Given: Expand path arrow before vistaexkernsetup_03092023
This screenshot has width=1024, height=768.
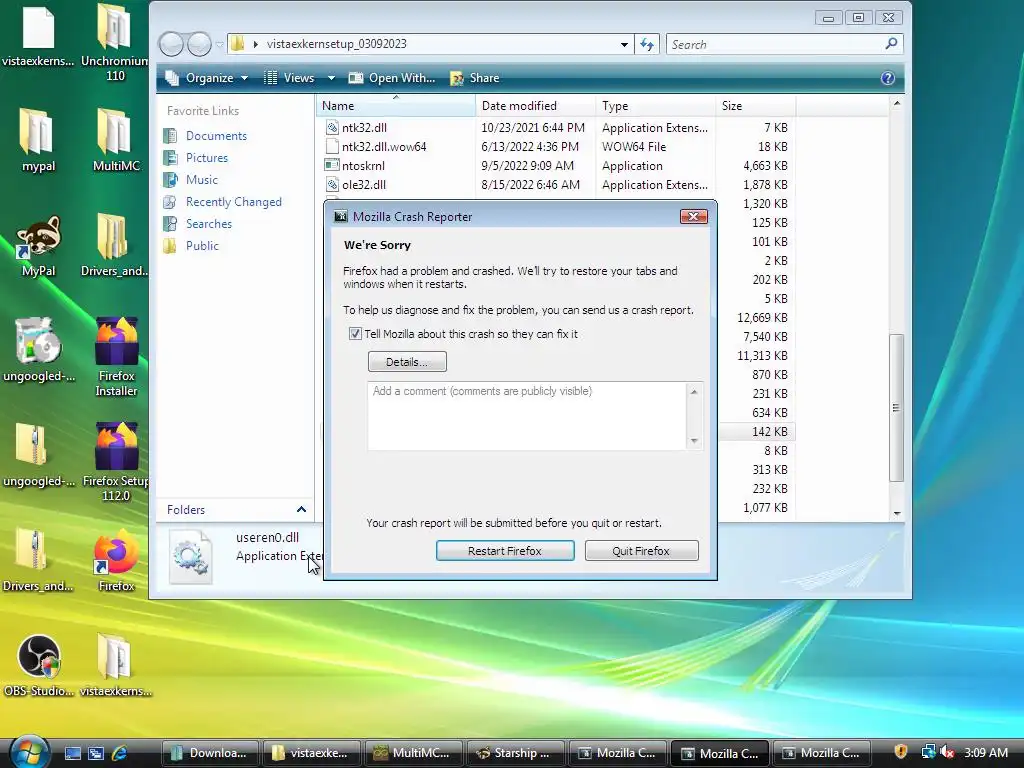Looking at the screenshot, I should coord(255,44).
